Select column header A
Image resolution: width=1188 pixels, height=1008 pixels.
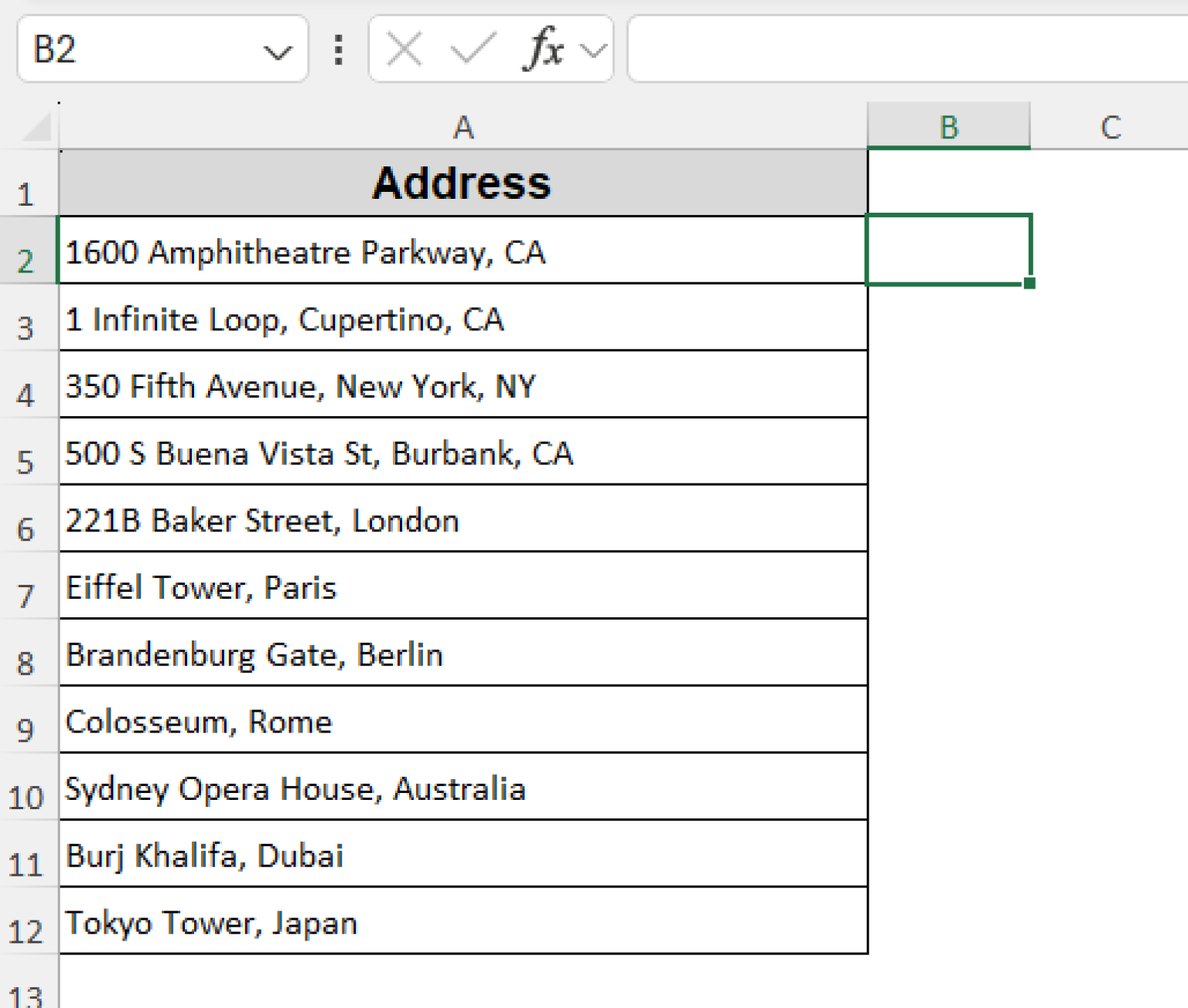pyautogui.click(x=463, y=126)
